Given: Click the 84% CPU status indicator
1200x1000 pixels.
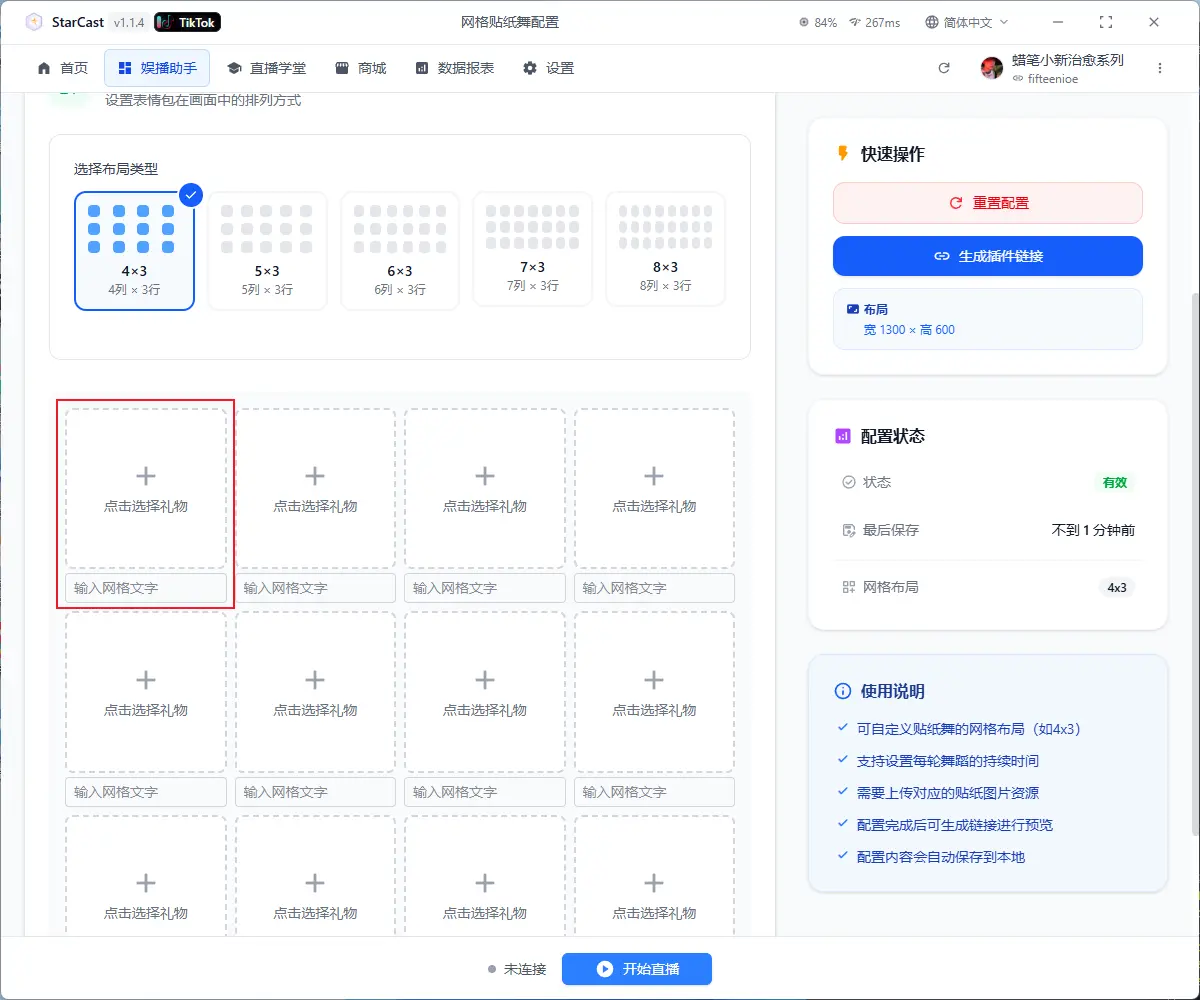Looking at the screenshot, I should (x=817, y=22).
